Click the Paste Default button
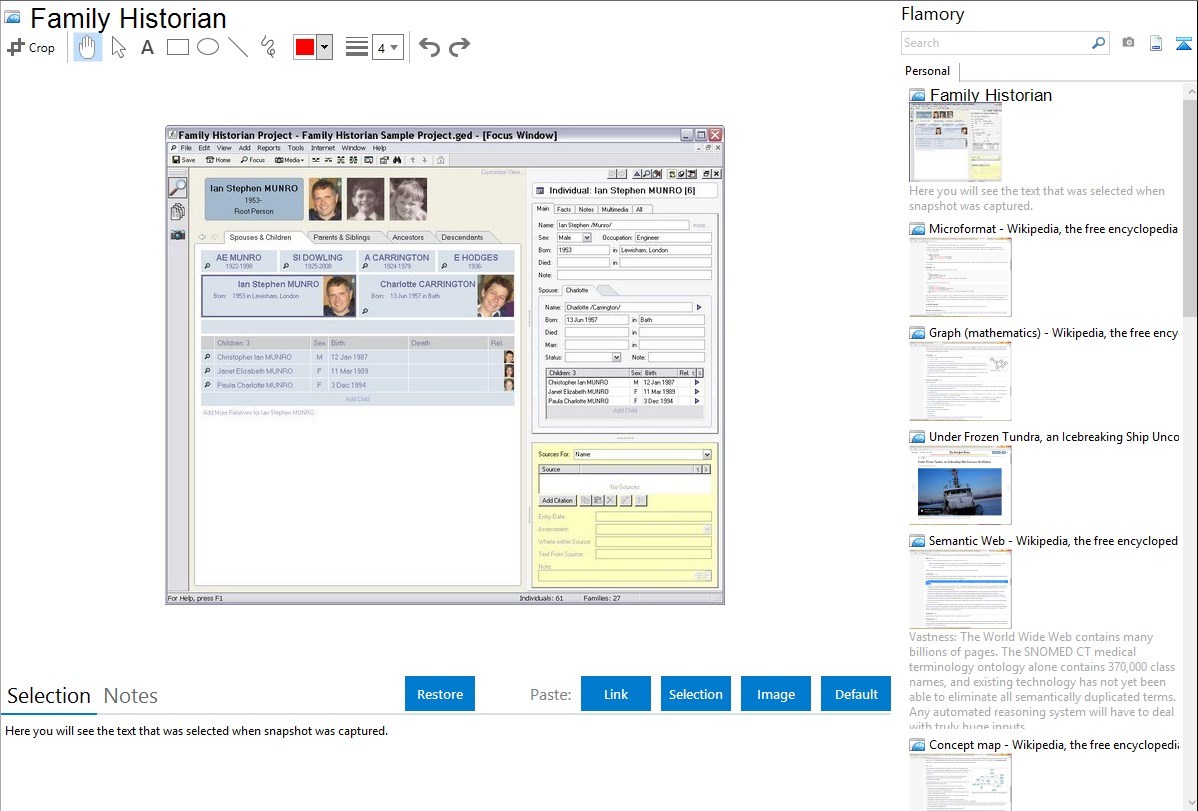The height and width of the screenshot is (811, 1198). point(856,694)
